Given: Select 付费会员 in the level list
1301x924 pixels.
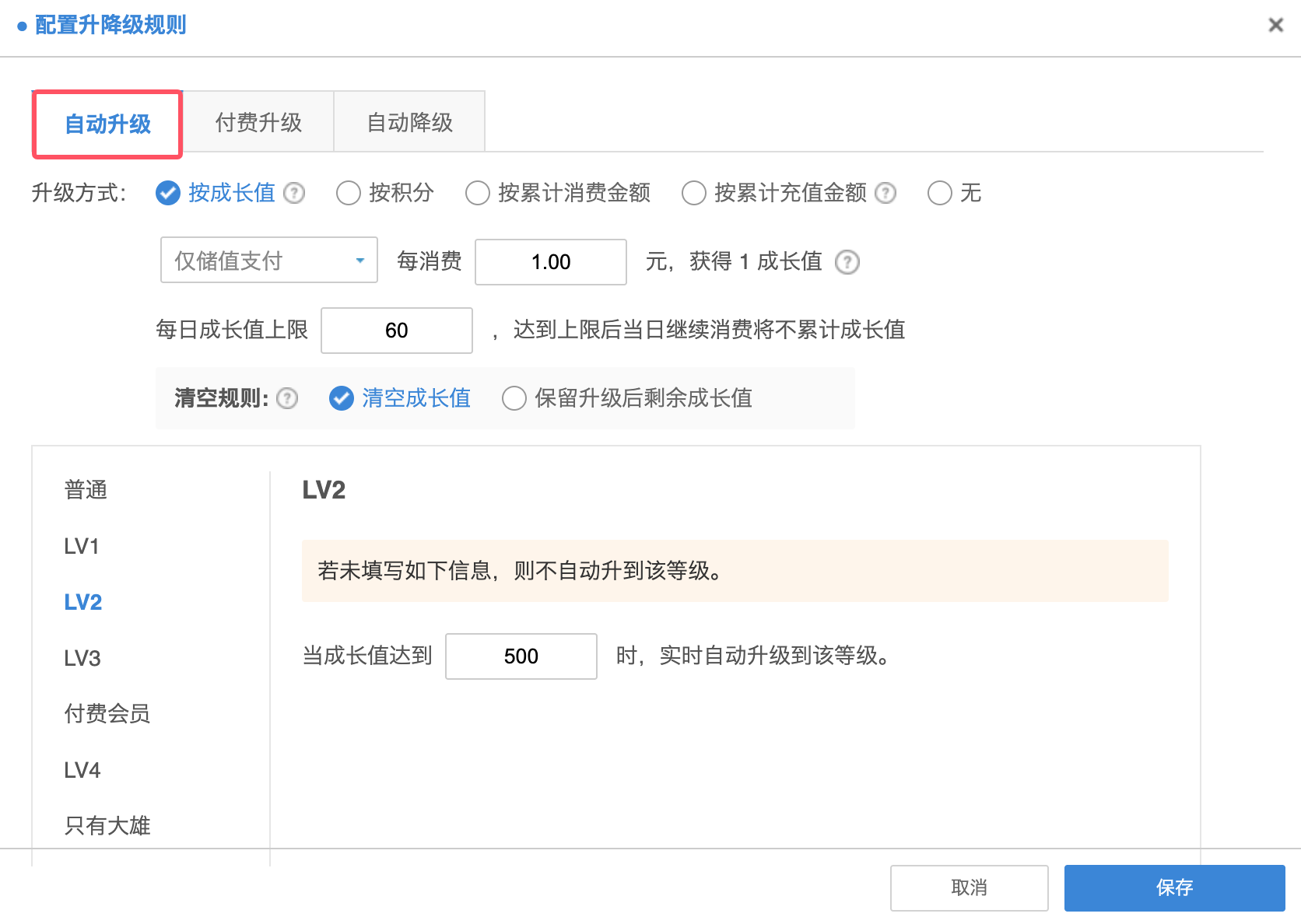Looking at the screenshot, I should click(x=107, y=714).
